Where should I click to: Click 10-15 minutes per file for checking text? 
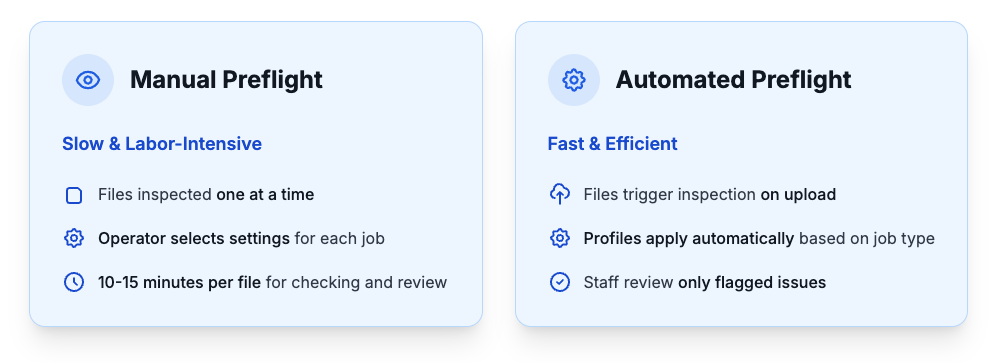click(x=273, y=283)
